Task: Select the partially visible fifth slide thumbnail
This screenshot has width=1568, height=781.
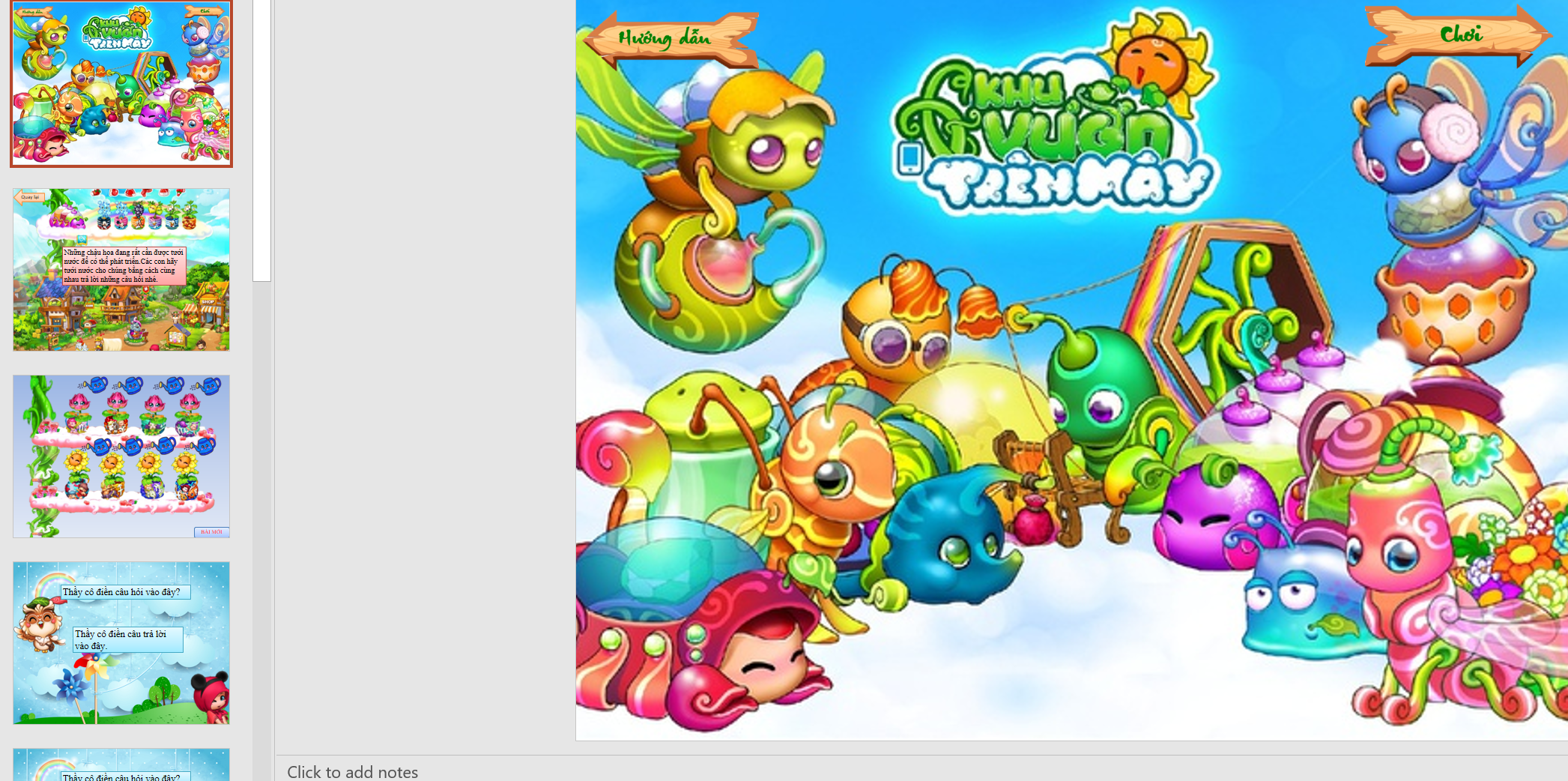Action: click(121, 765)
